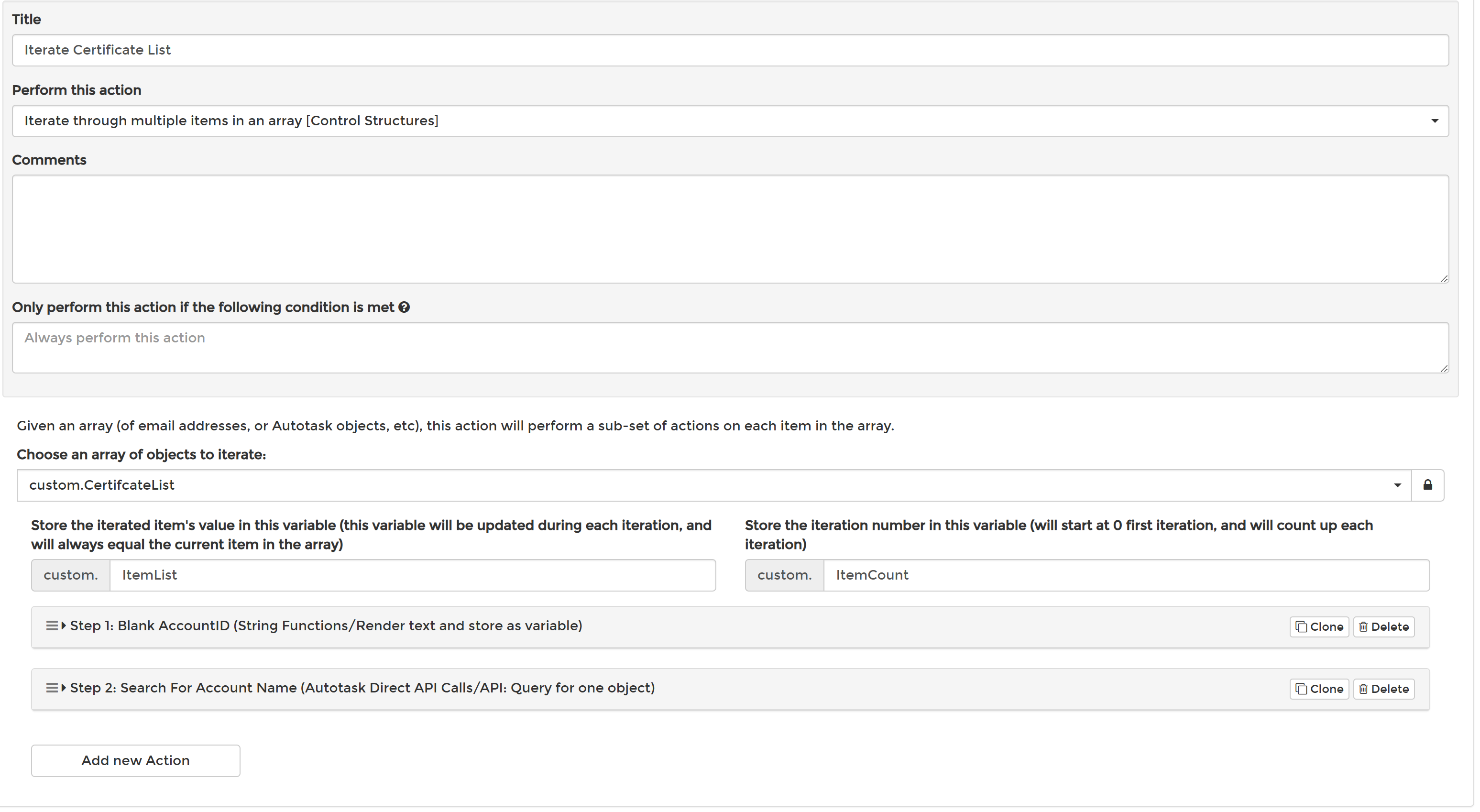Screen dimensions: 1480x812
Task: Click the Choose an array of objects label
Action: click(x=142, y=456)
